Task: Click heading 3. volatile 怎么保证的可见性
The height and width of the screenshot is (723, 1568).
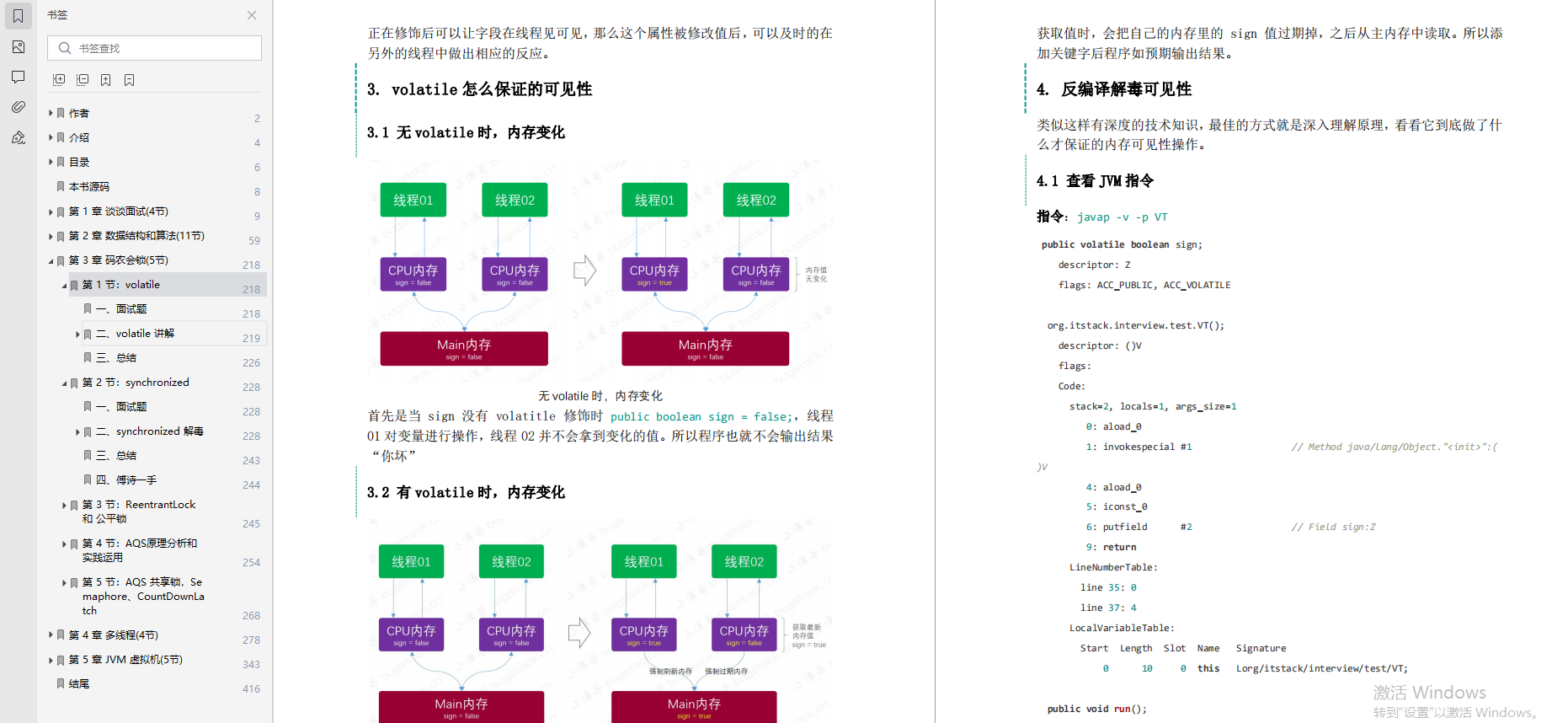Action: tap(479, 89)
